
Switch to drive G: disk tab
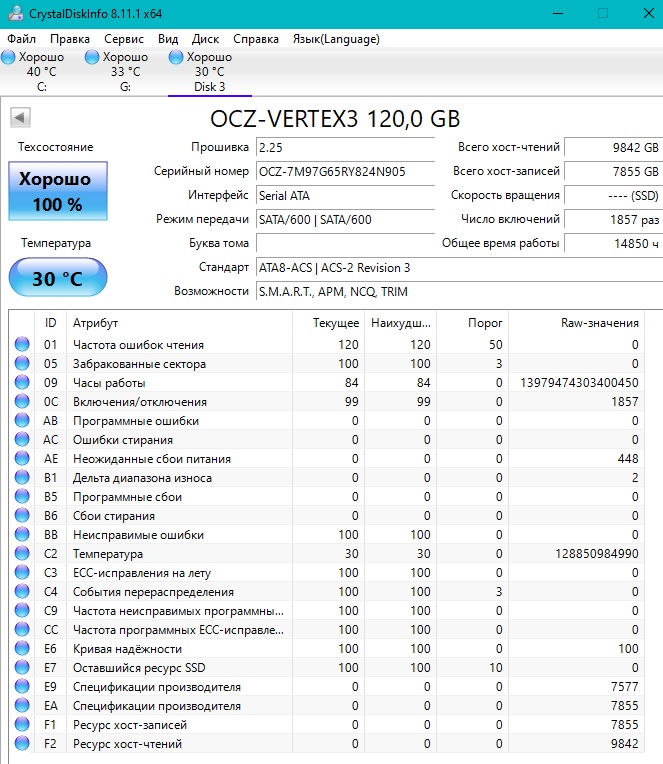pyautogui.click(x=126, y=72)
